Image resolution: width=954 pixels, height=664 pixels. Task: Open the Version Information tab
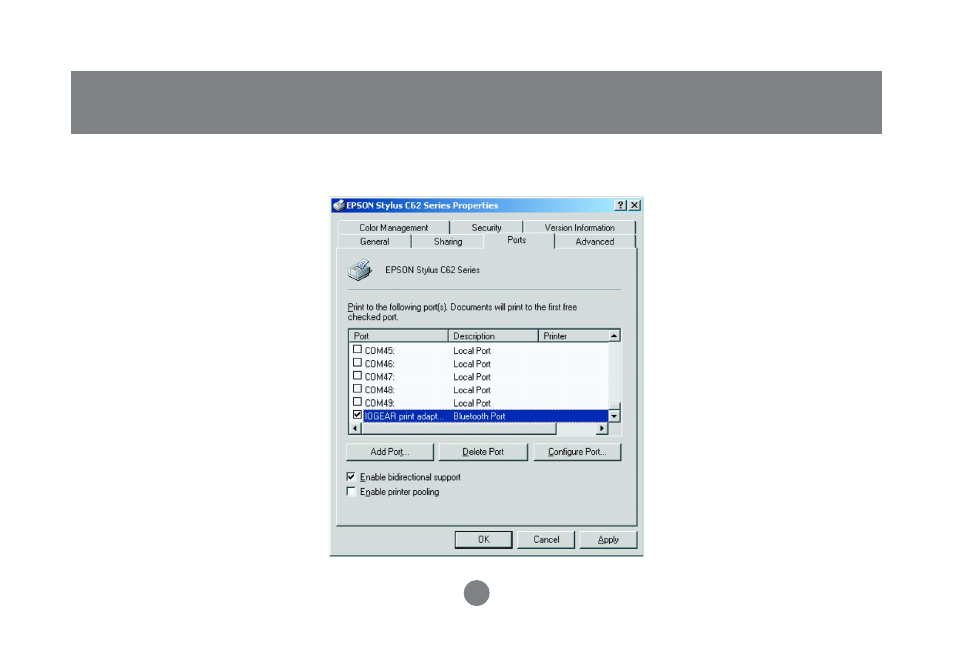[579, 228]
